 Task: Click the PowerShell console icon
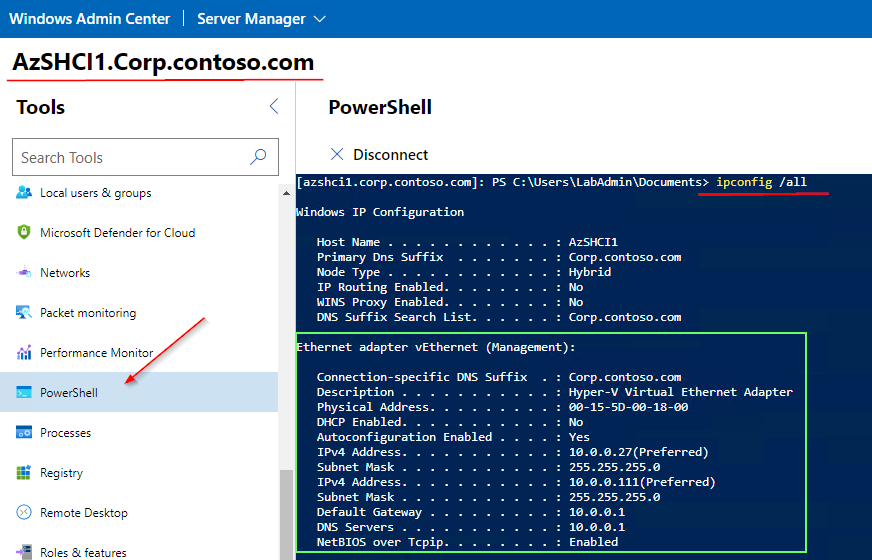click(24, 392)
